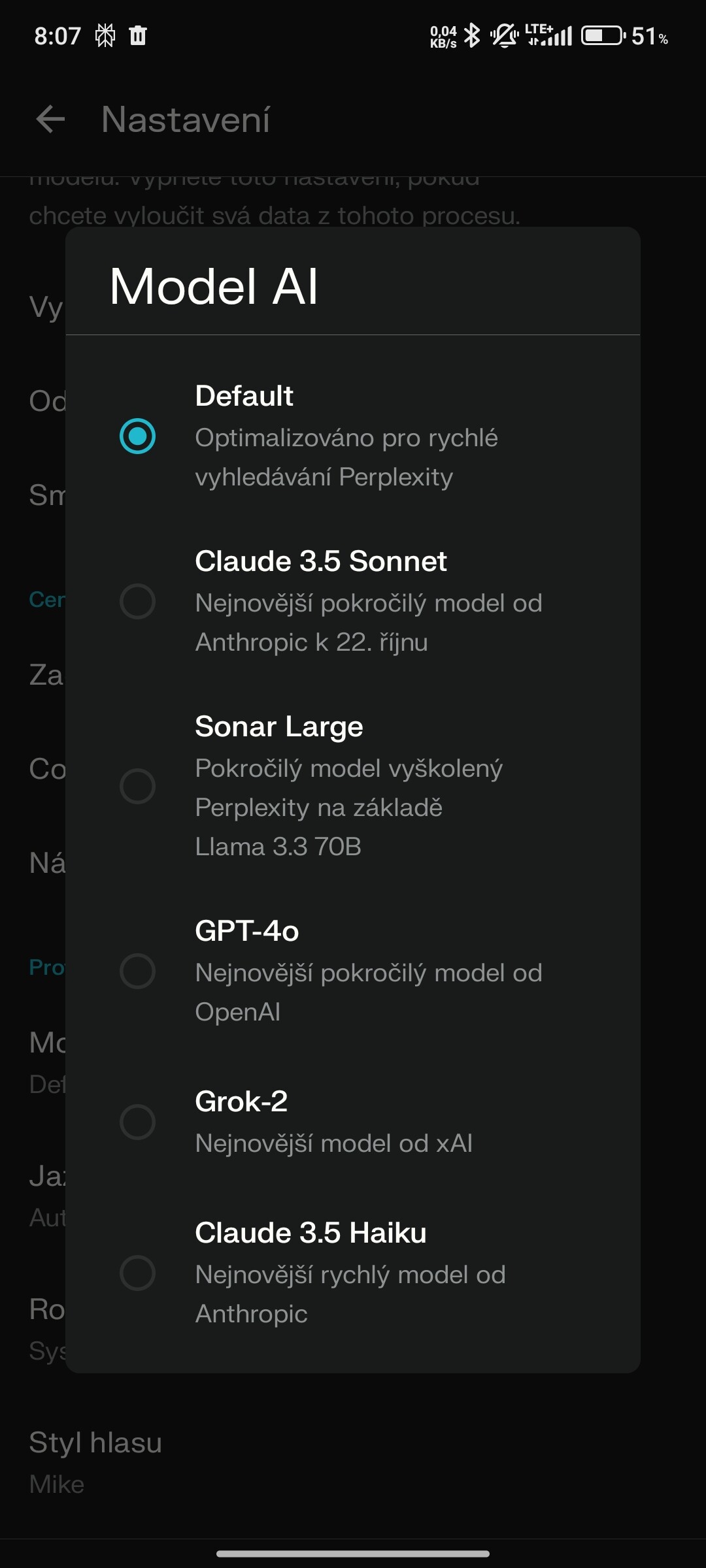Tap the bottom navigation gesture bar
This screenshot has height=1568, width=706.
click(x=353, y=1554)
